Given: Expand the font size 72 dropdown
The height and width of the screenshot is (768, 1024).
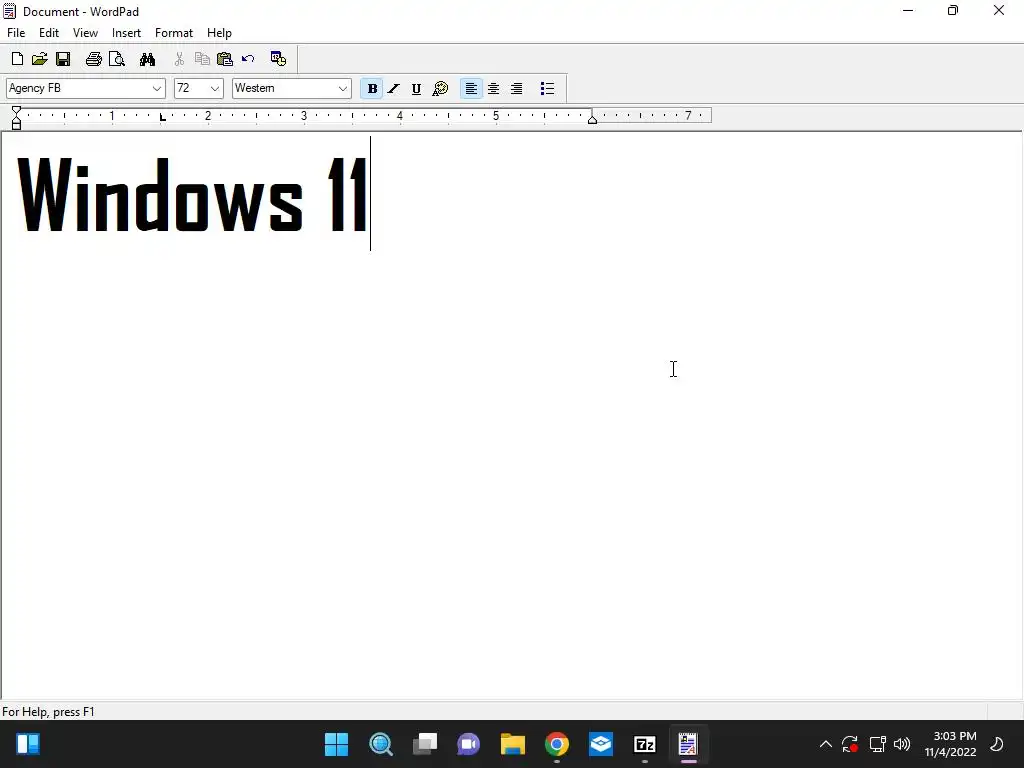Looking at the screenshot, I should pos(215,89).
